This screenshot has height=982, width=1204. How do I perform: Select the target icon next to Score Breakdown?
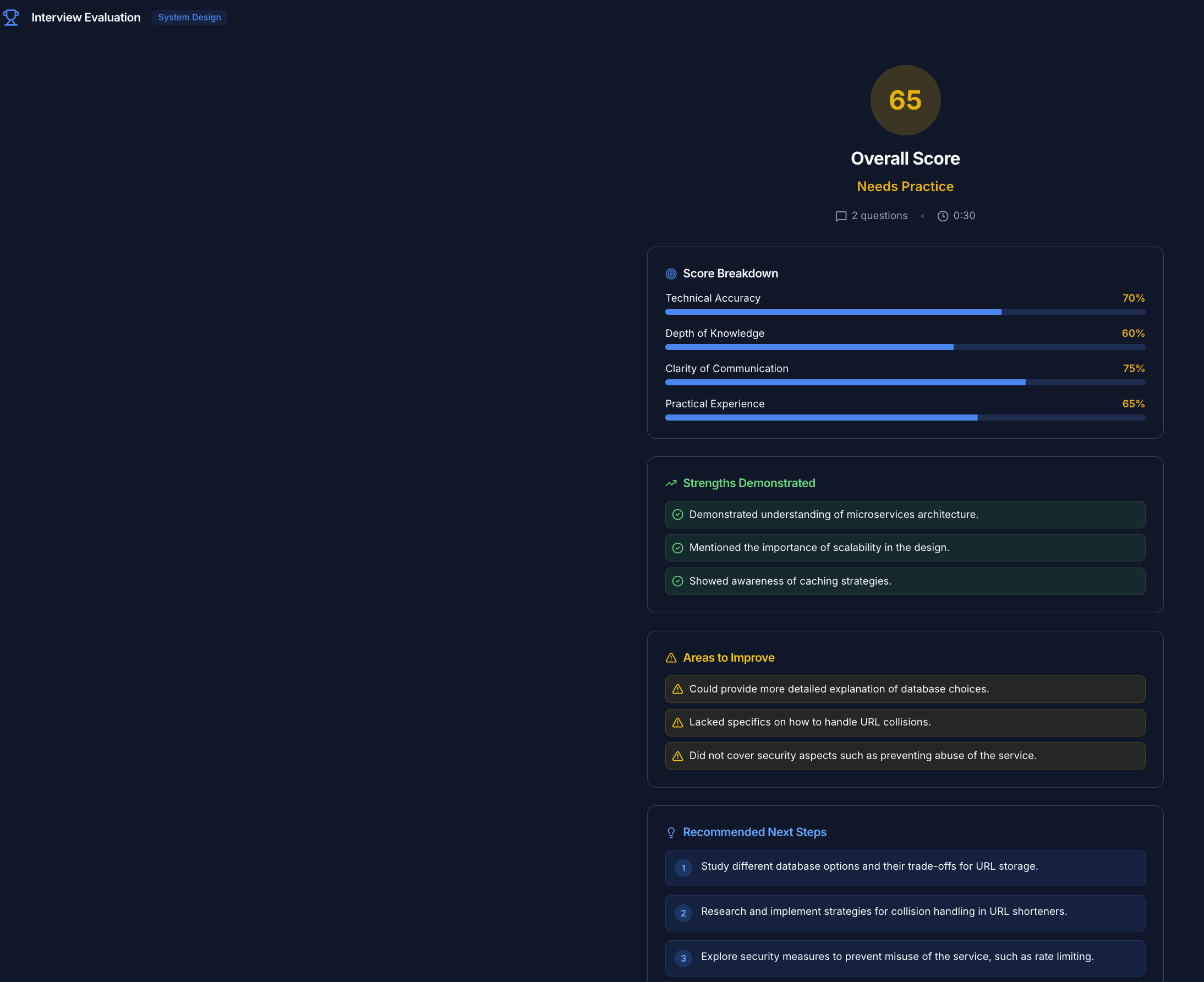coord(671,273)
